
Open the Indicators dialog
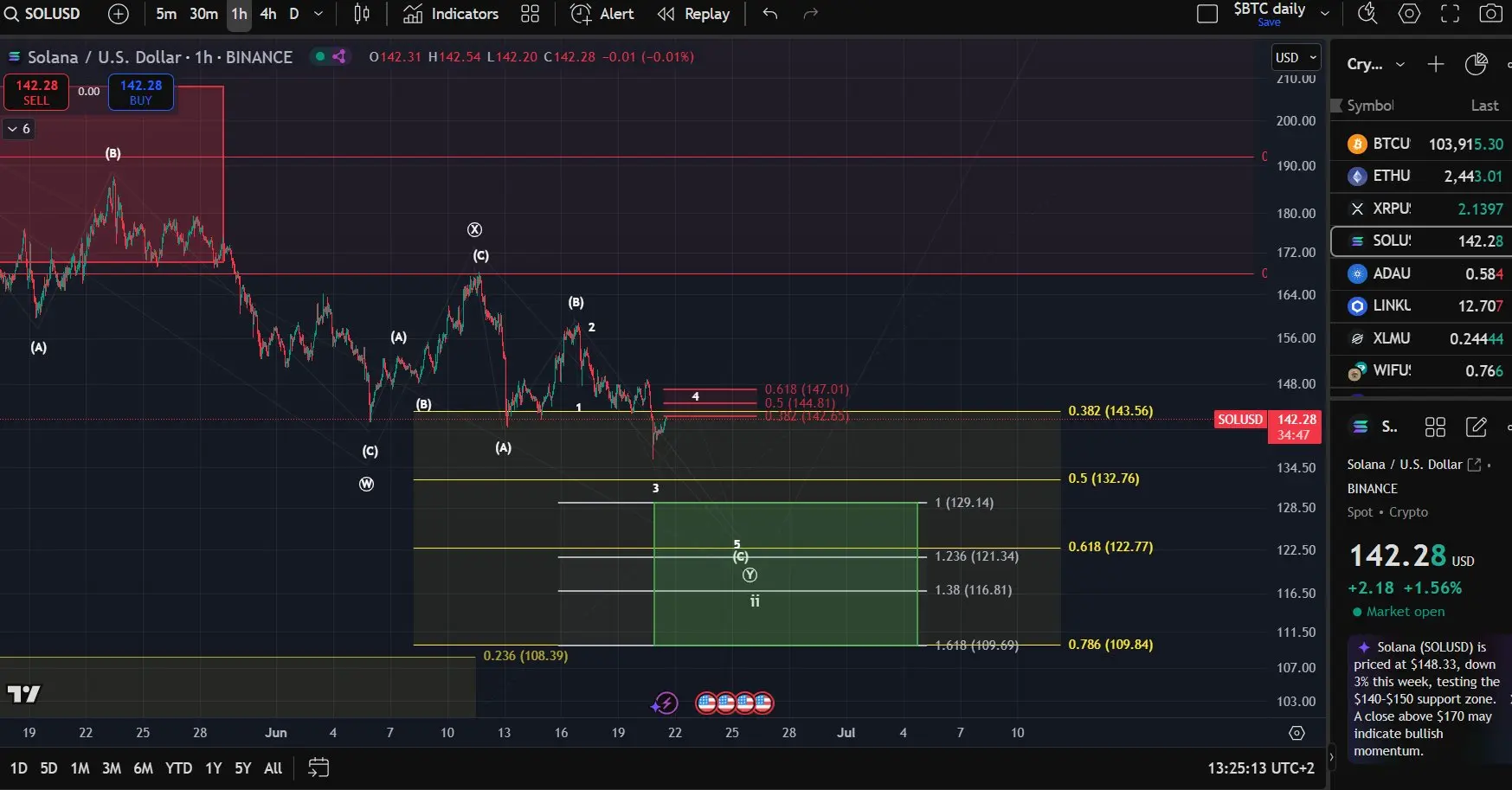(x=451, y=14)
